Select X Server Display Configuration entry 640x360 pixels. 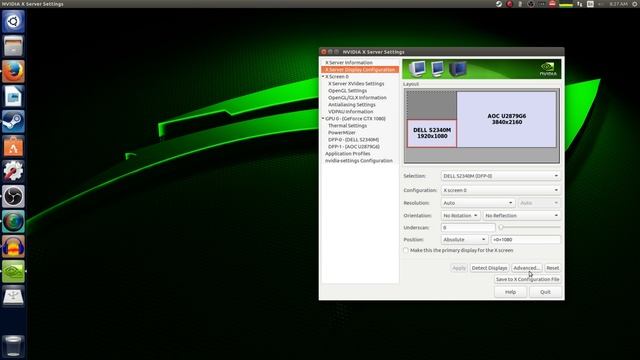click(x=360, y=69)
